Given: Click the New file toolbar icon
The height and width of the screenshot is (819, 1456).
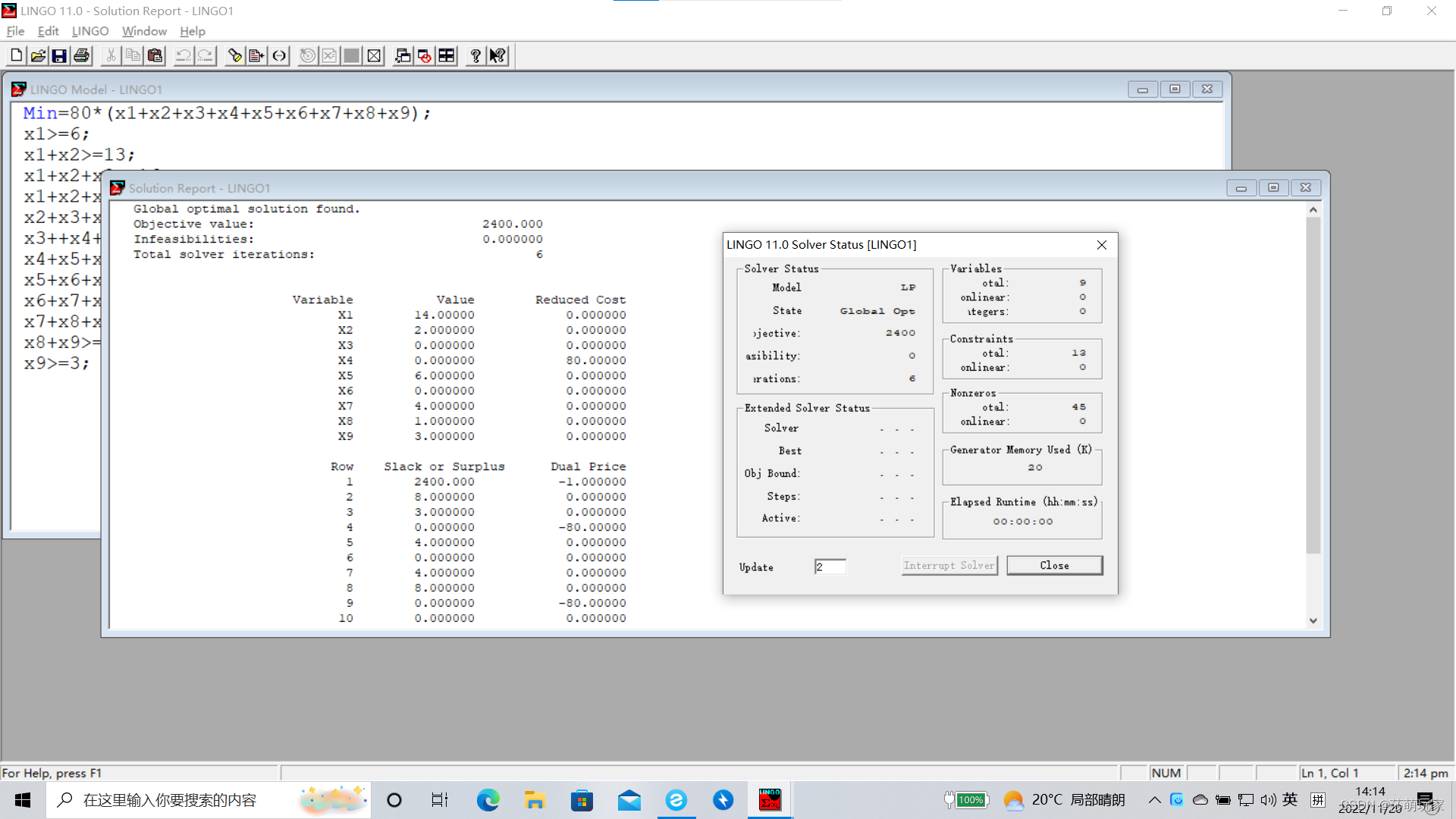Looking at the screenshot, I should click(x=16, y=55).
